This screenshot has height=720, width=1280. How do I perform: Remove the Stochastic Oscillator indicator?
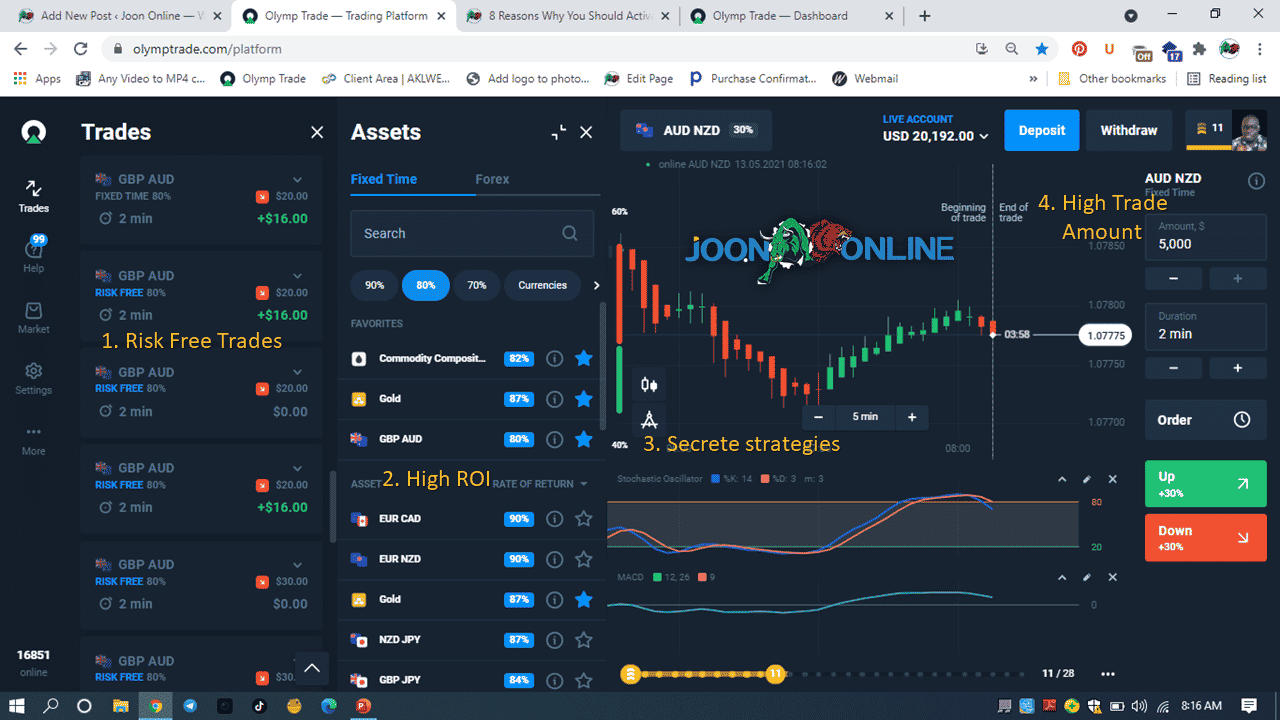(1112, 479)
